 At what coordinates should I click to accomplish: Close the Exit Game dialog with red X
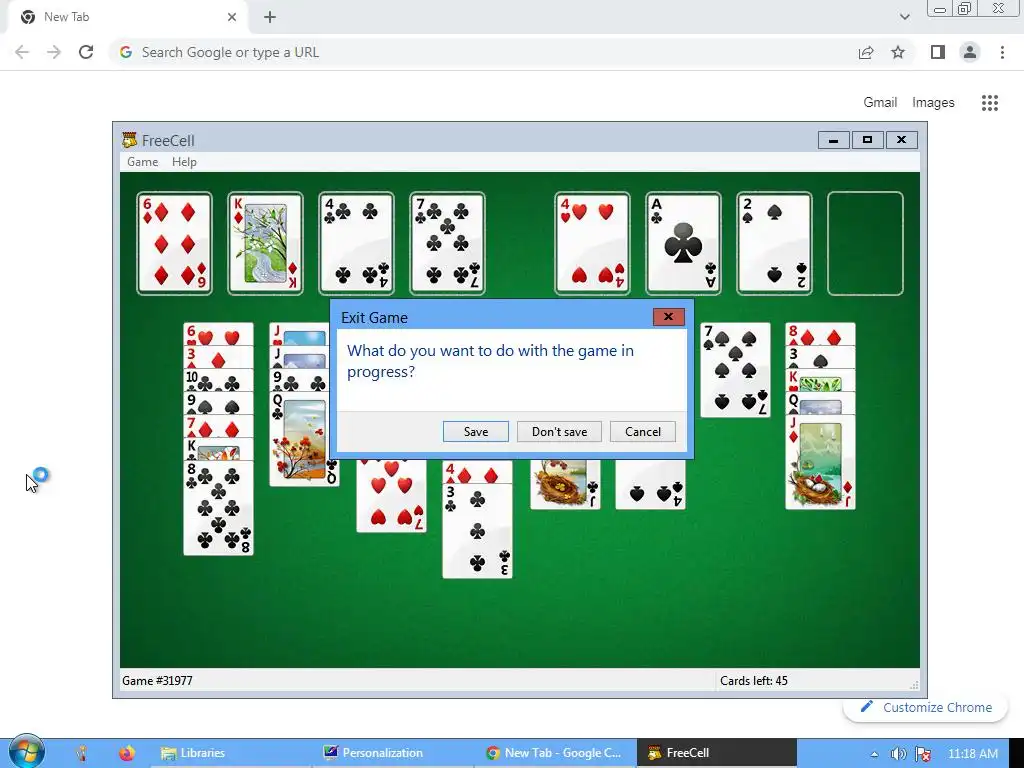[669, 317]
